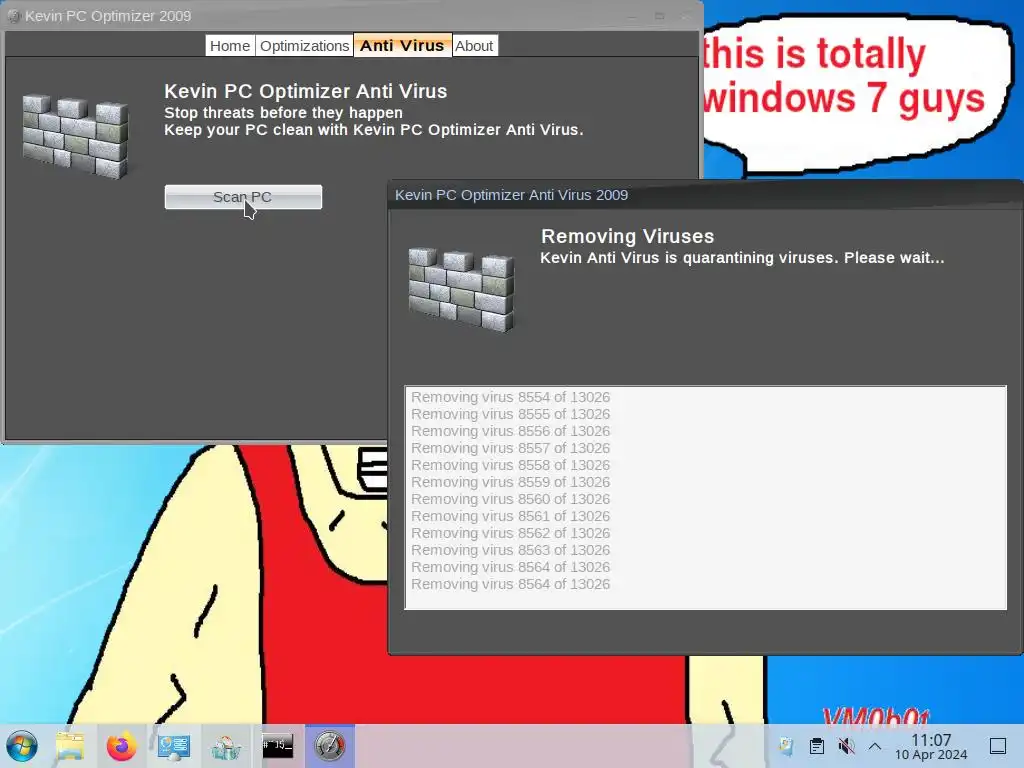Viewport: 1024px width, 768px height.
Task: Click 'Keep your PC clean' description line
Action: (374, 130)
